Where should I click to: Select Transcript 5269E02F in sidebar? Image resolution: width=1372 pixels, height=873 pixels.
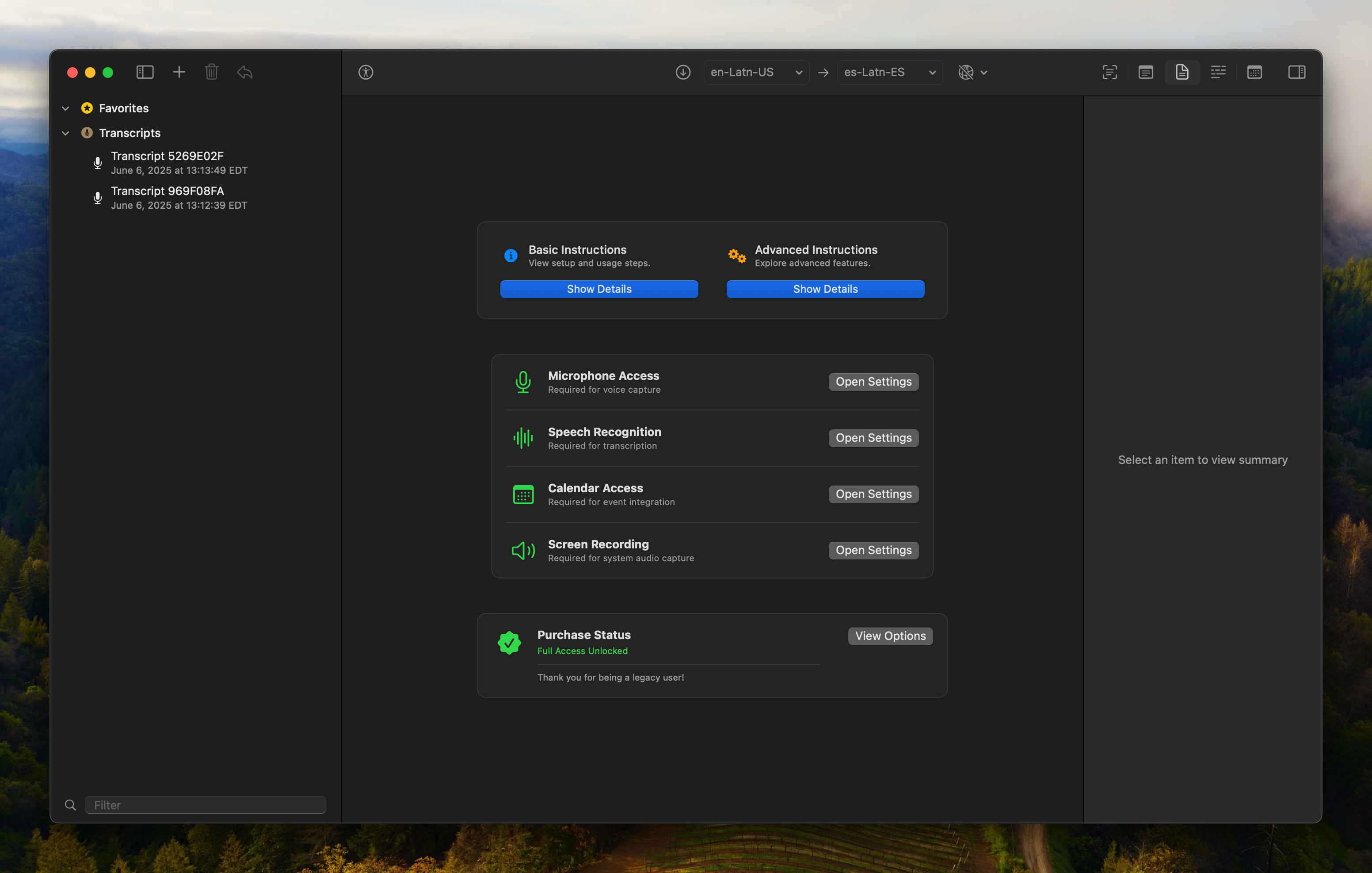167,162
